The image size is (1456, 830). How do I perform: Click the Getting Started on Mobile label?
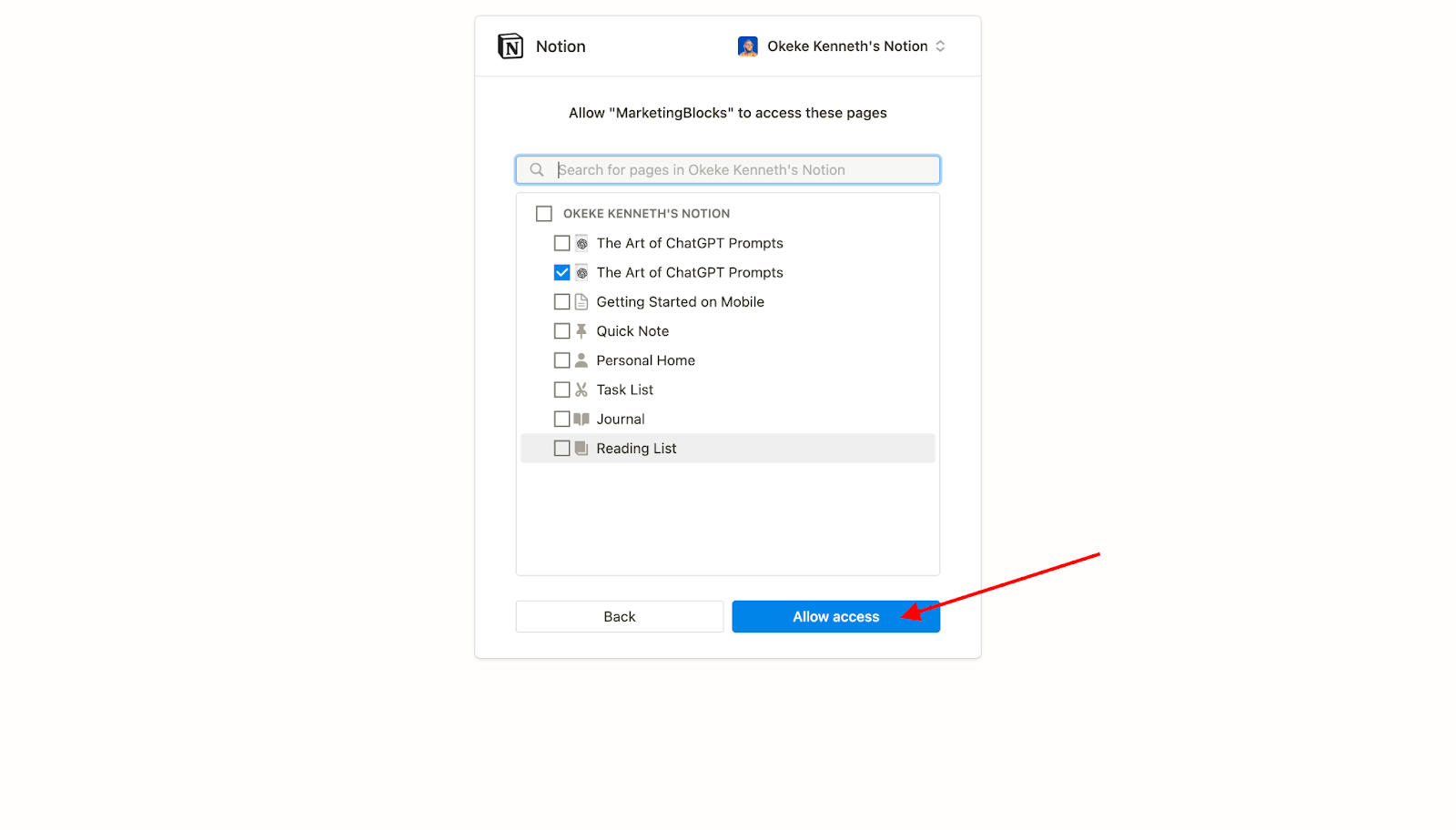[x=681, y=302]
